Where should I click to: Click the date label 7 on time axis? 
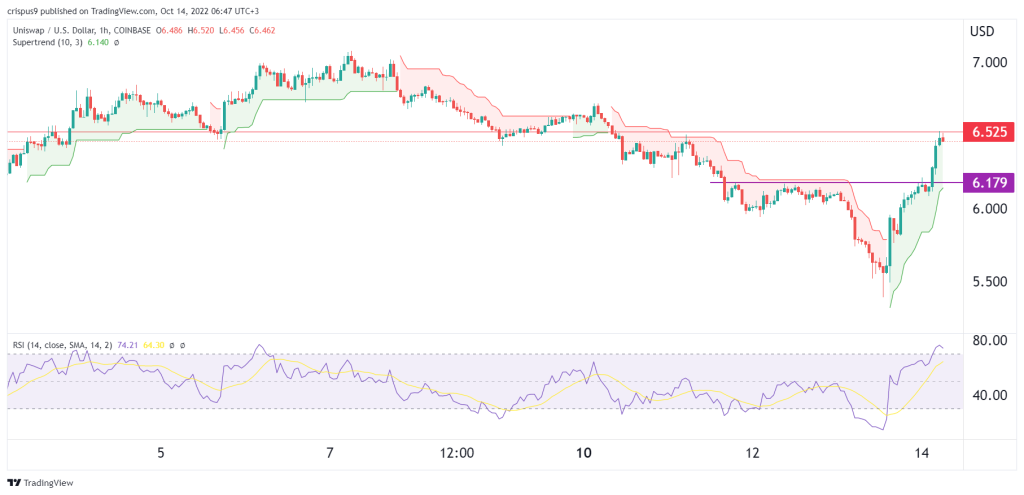click(330, 453)
